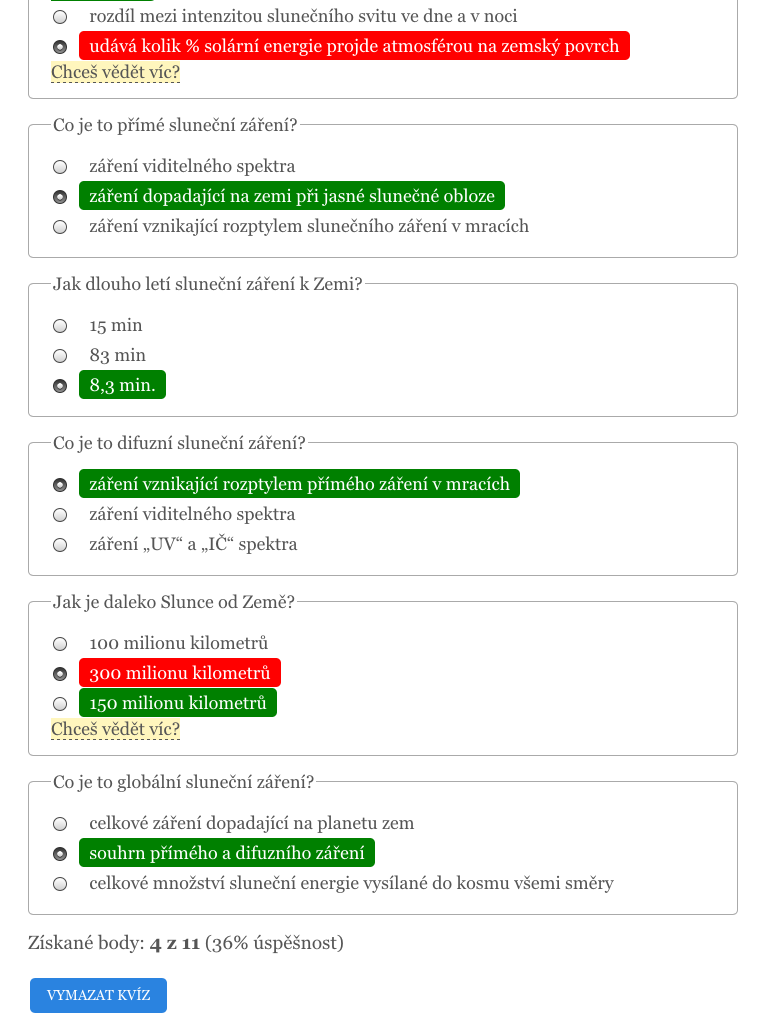Choose 'celkové množství sluneční energie vysílané' answer
The width and height of the screenshot is (768, 1024).
coord(60,884)
